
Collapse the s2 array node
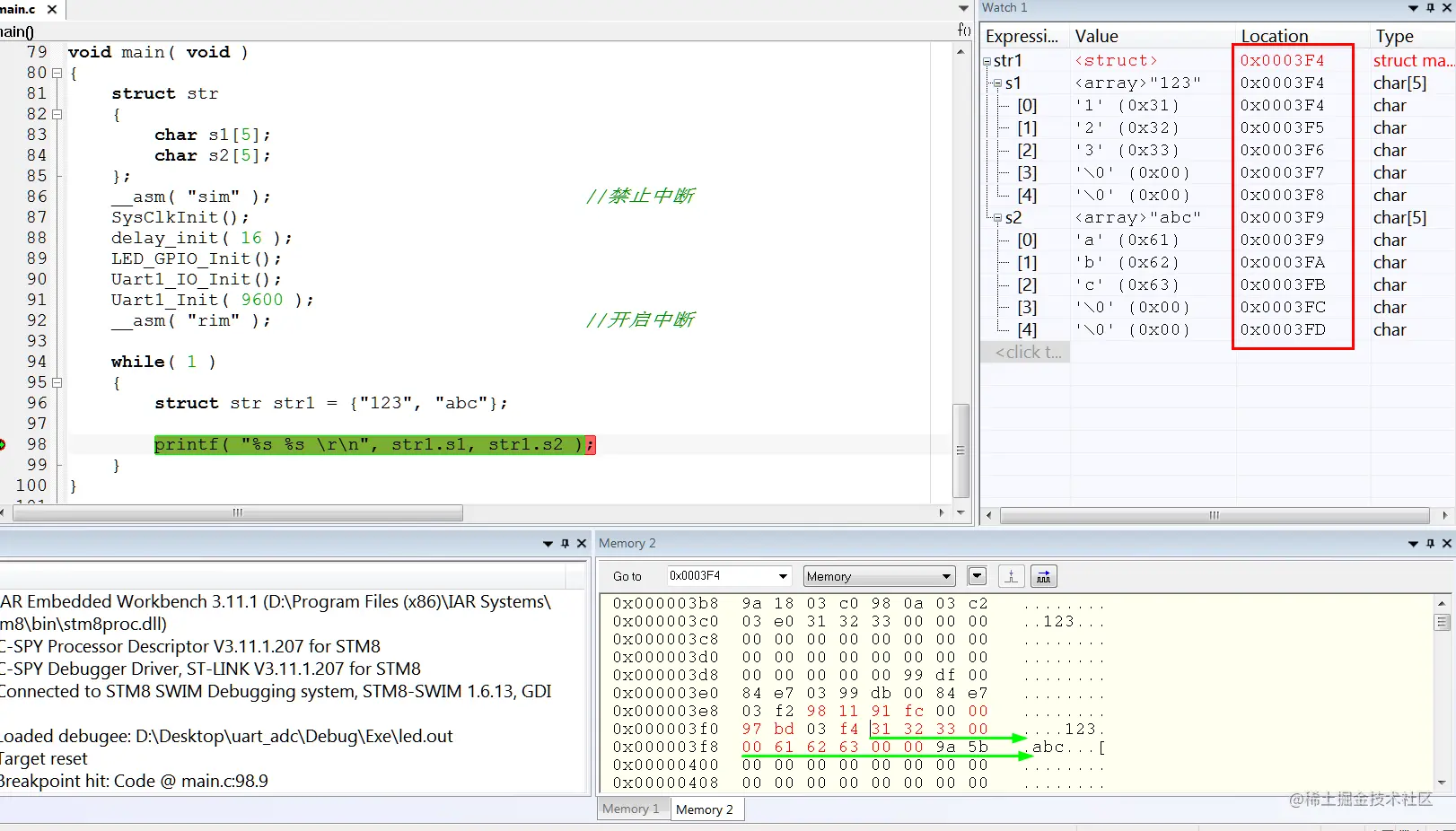[997, 218]
